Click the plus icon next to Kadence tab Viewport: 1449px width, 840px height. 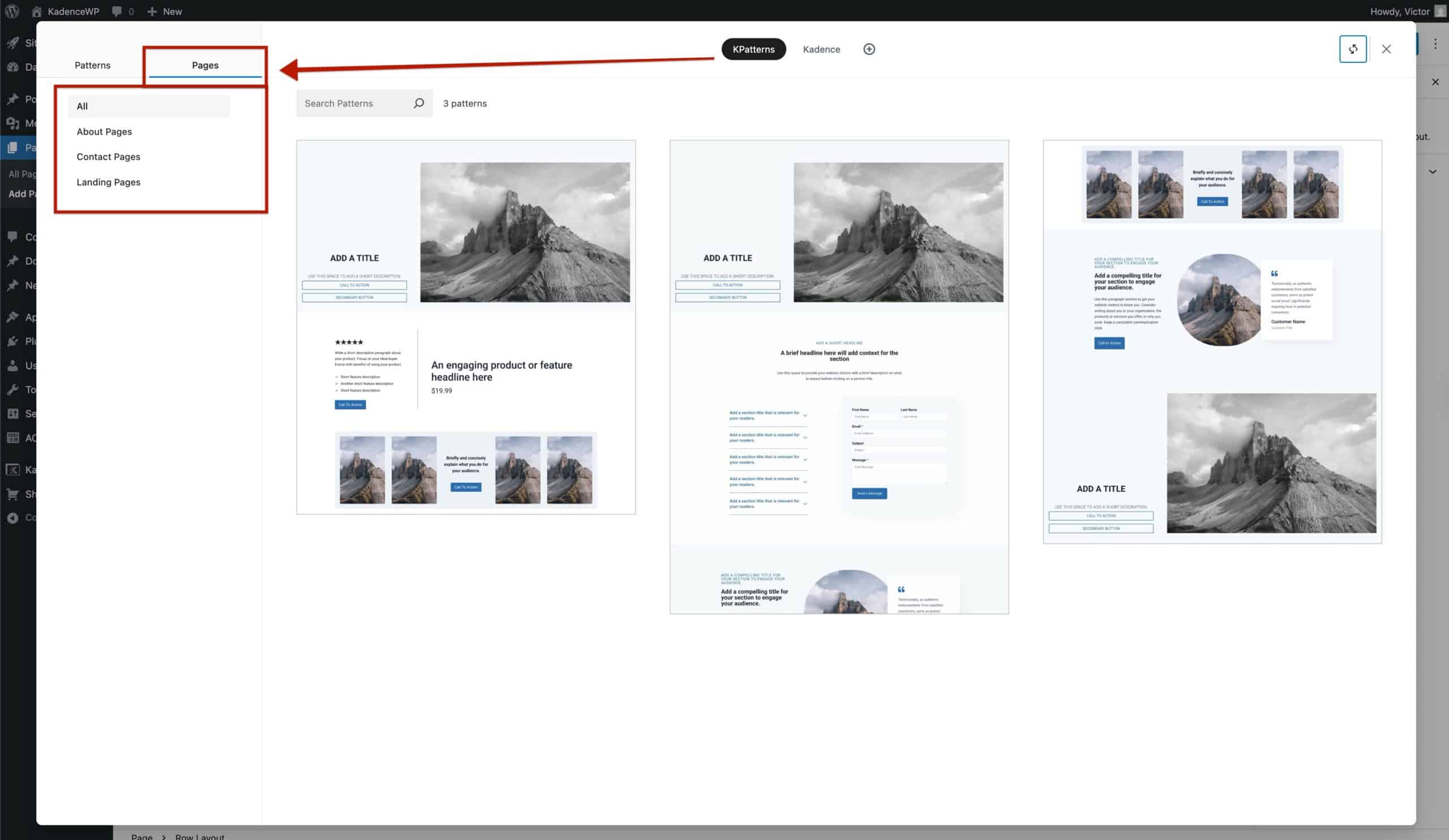[869, 49]
